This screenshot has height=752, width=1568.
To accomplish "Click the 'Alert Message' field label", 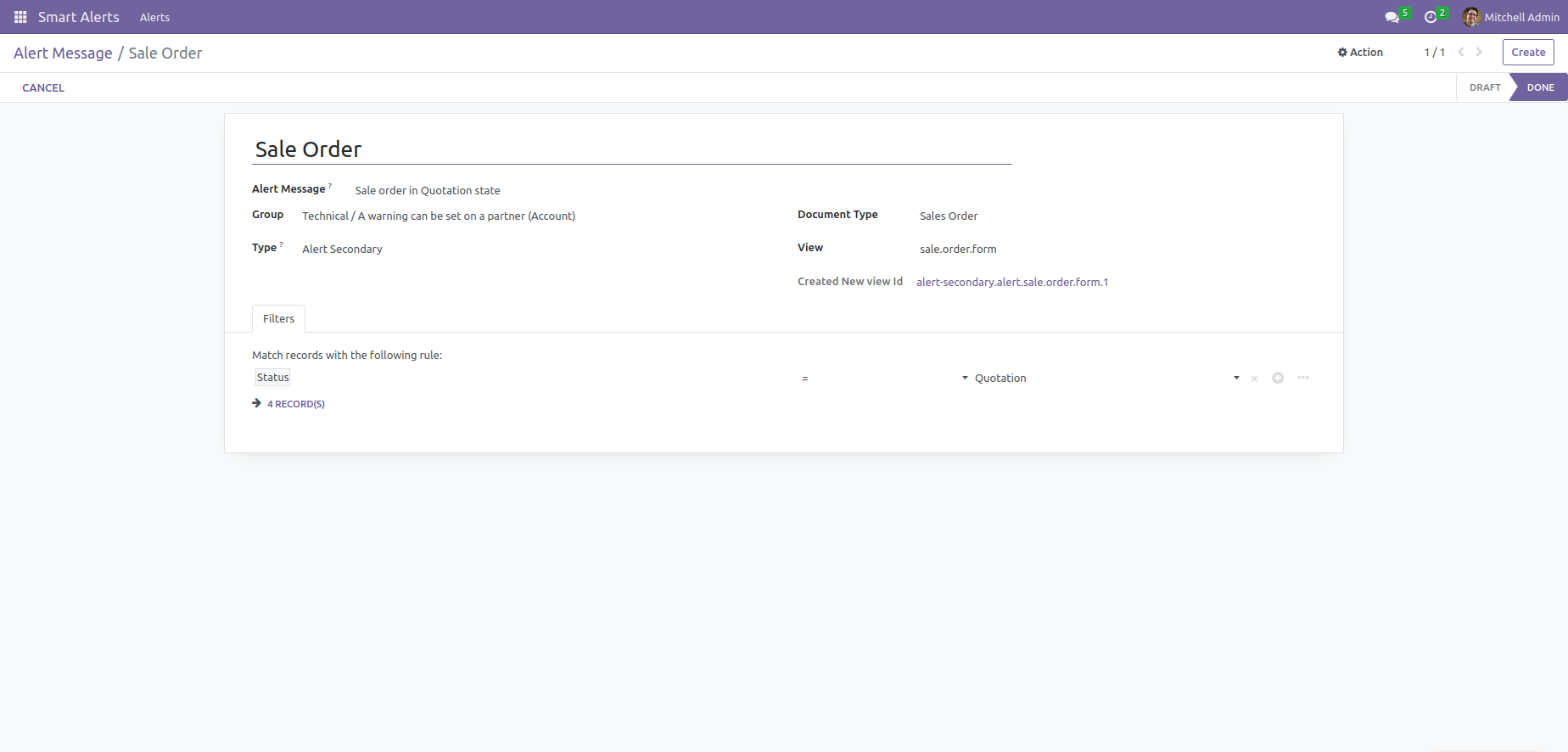I will pos(288,188).
